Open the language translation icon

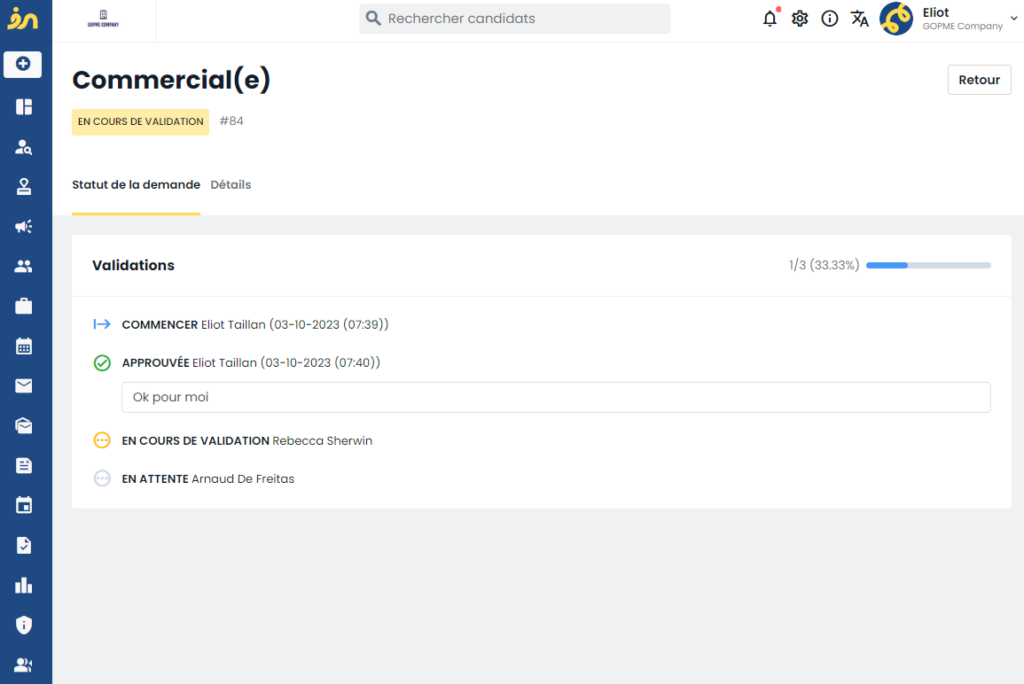tap(859, 18)
